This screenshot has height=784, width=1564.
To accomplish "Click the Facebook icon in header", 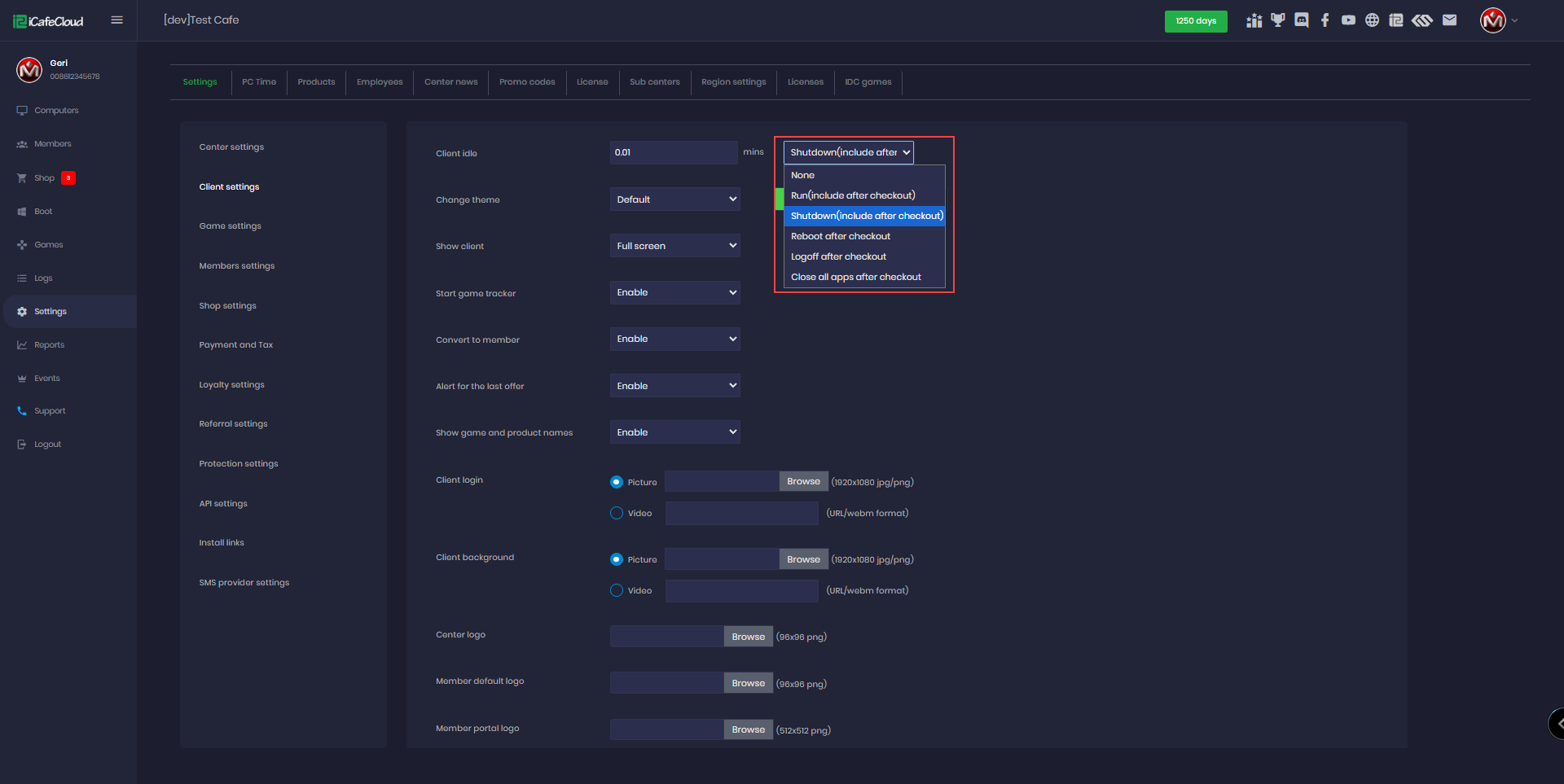I will [1325, 20].
